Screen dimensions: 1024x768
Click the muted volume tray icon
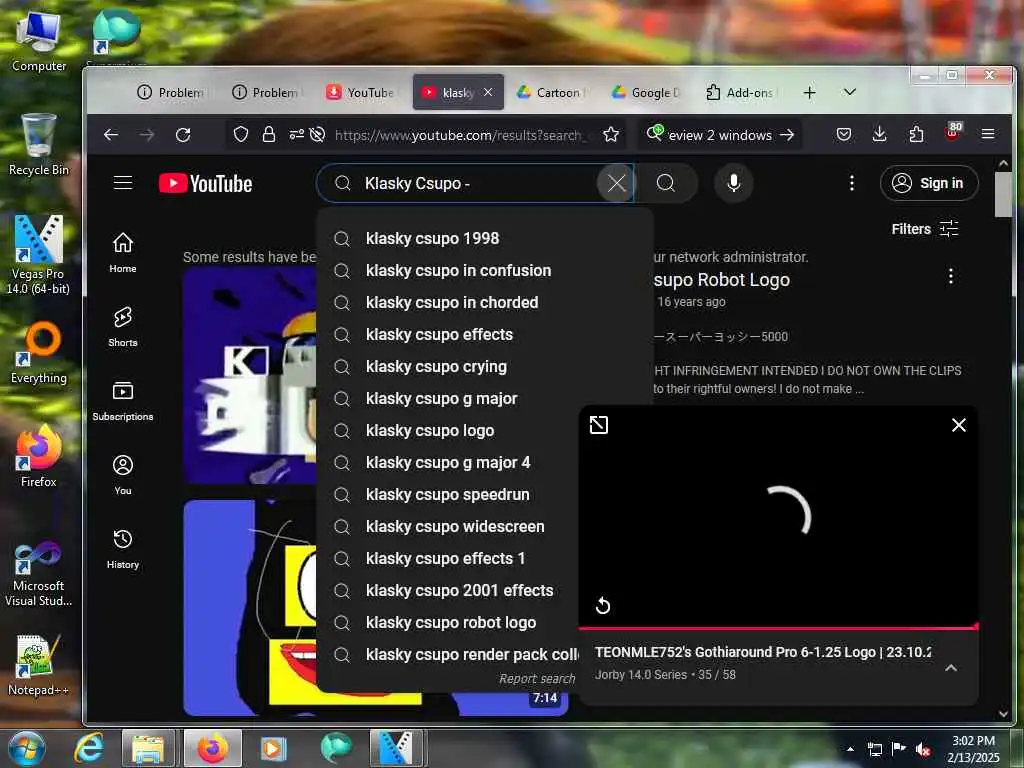tap(923, 749)
